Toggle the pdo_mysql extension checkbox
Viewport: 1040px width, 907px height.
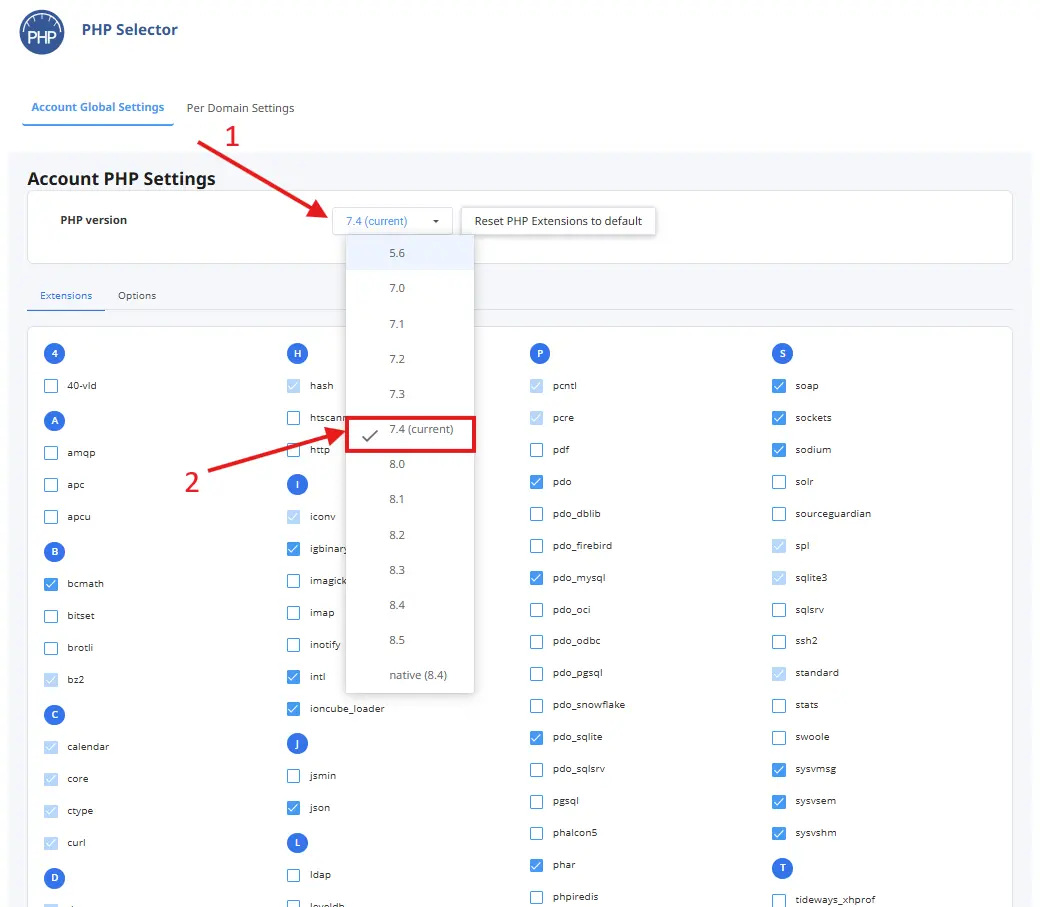point(537,578)
